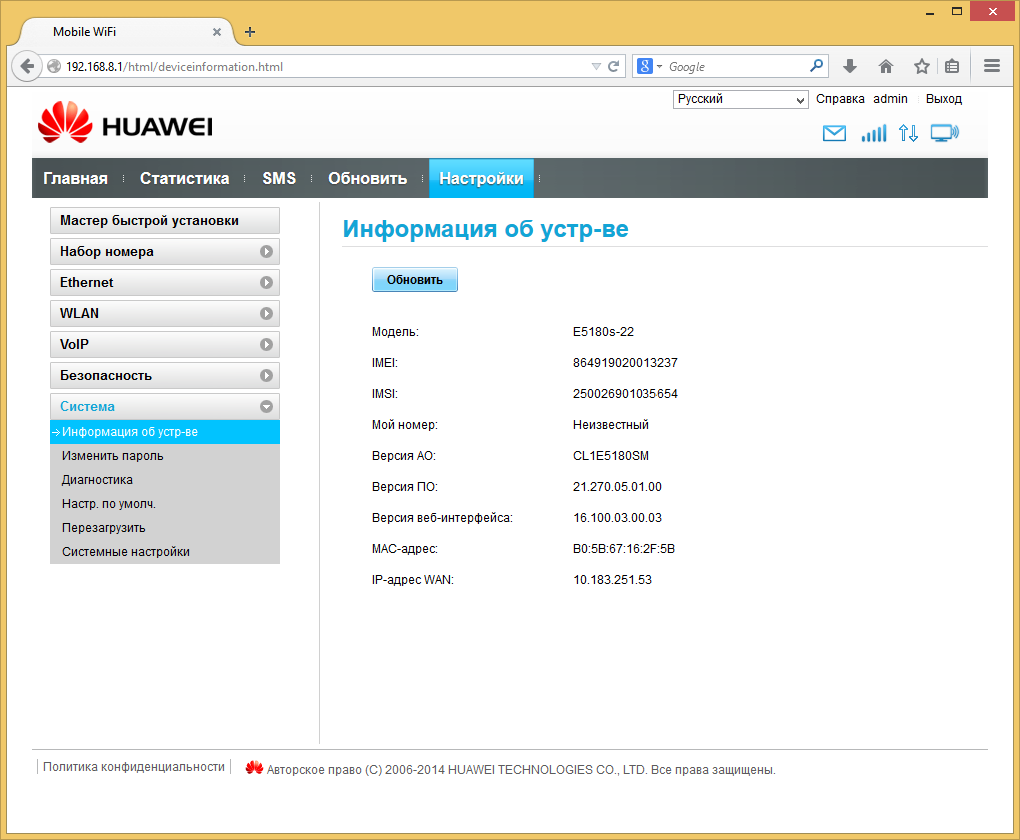1020x840 pixels.
Task: Minimize the browser window
Action: pos(930,12)
